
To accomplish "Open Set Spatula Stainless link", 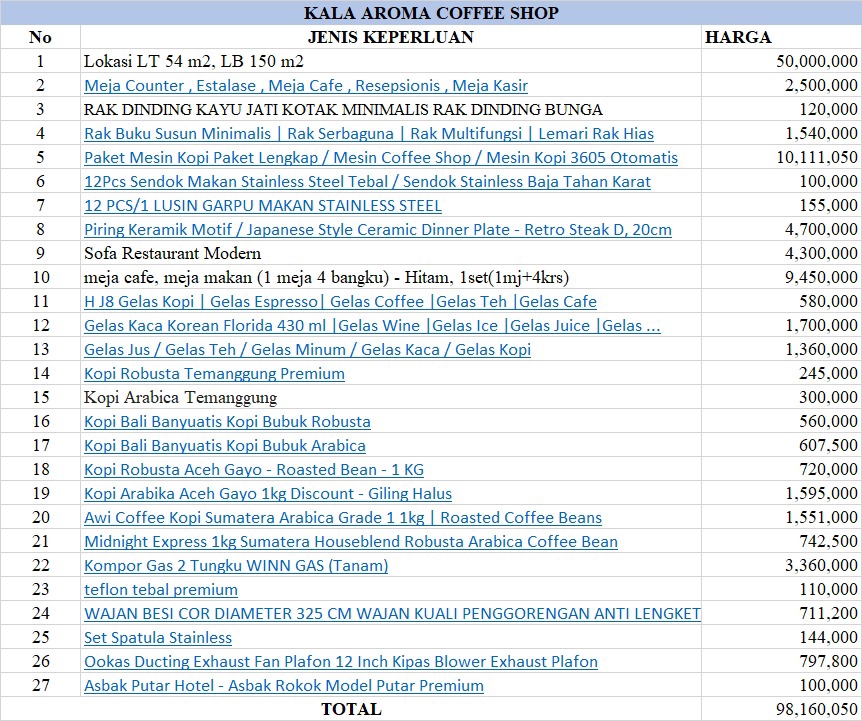I will pyautogui.click(x=158, y=638).
